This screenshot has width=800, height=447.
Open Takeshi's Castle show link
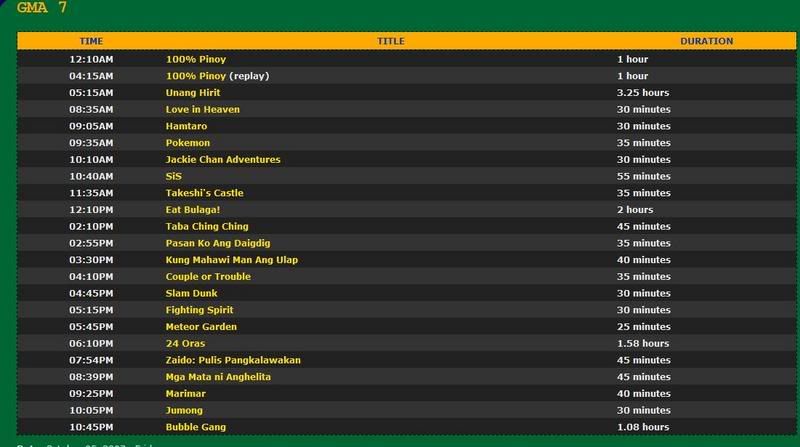[205, 193]
